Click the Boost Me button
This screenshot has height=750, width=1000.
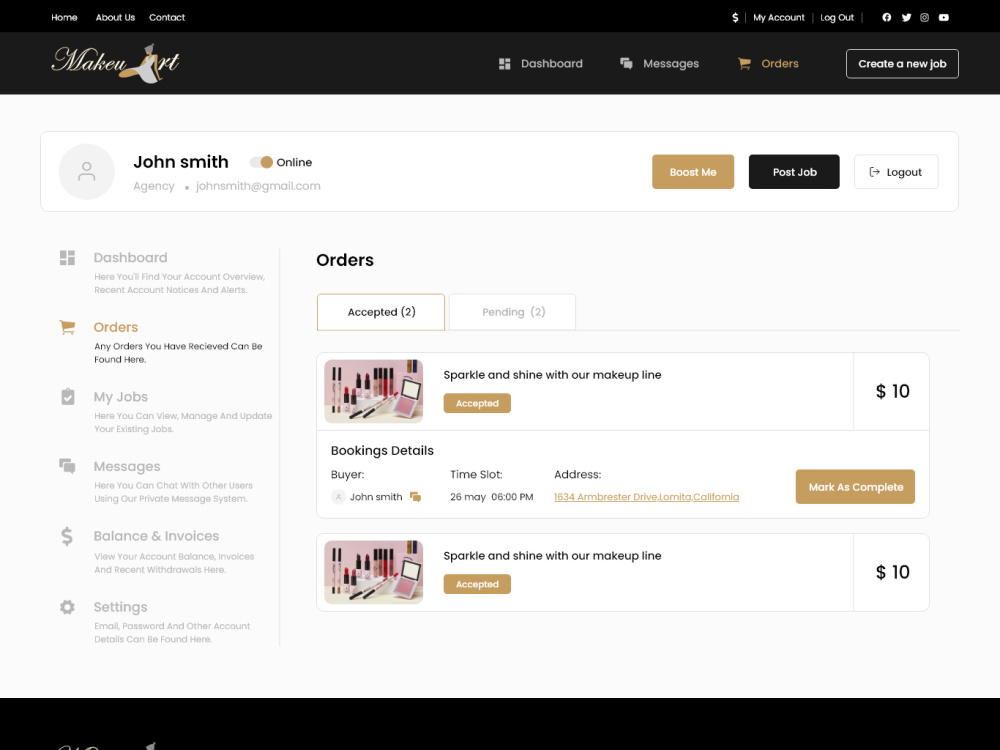coord(693,172)
